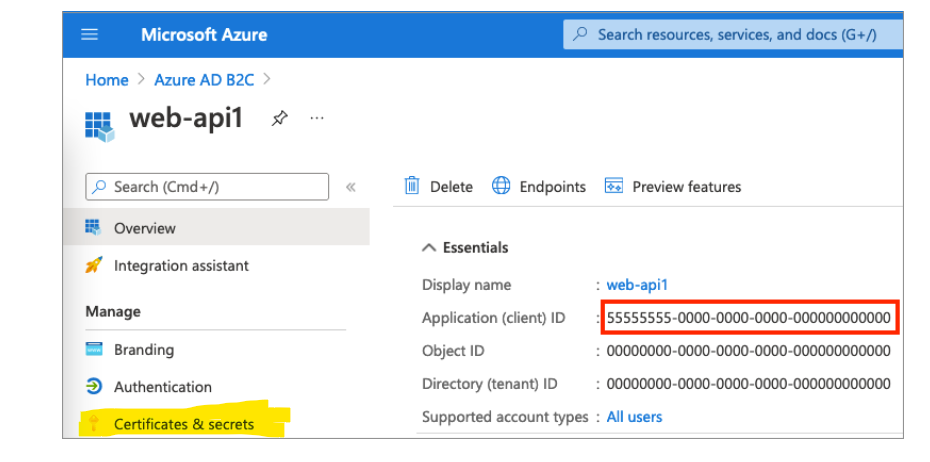930x462 pixels.
Task: Select the Object ID value
Action: pyautogui.click(x=749, y=351)
